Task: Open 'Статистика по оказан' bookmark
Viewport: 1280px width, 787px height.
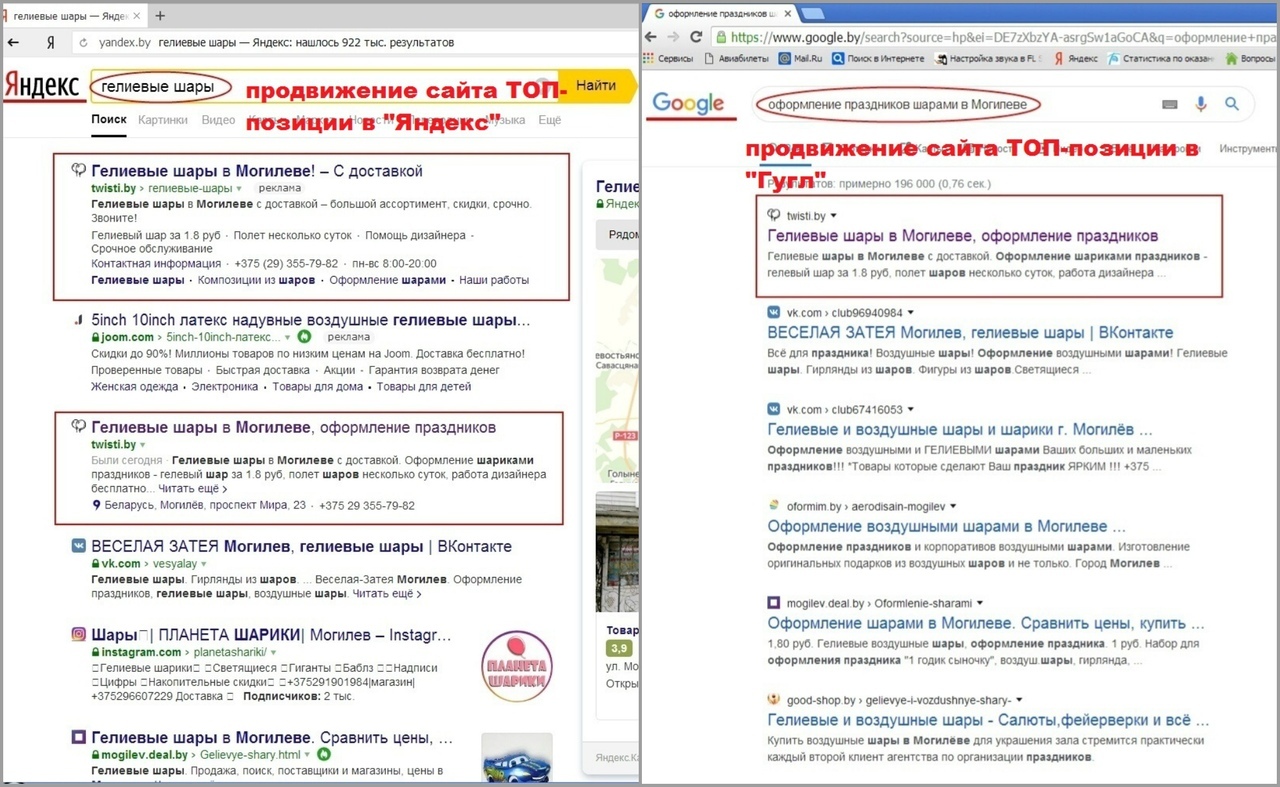Action: 1160,59
